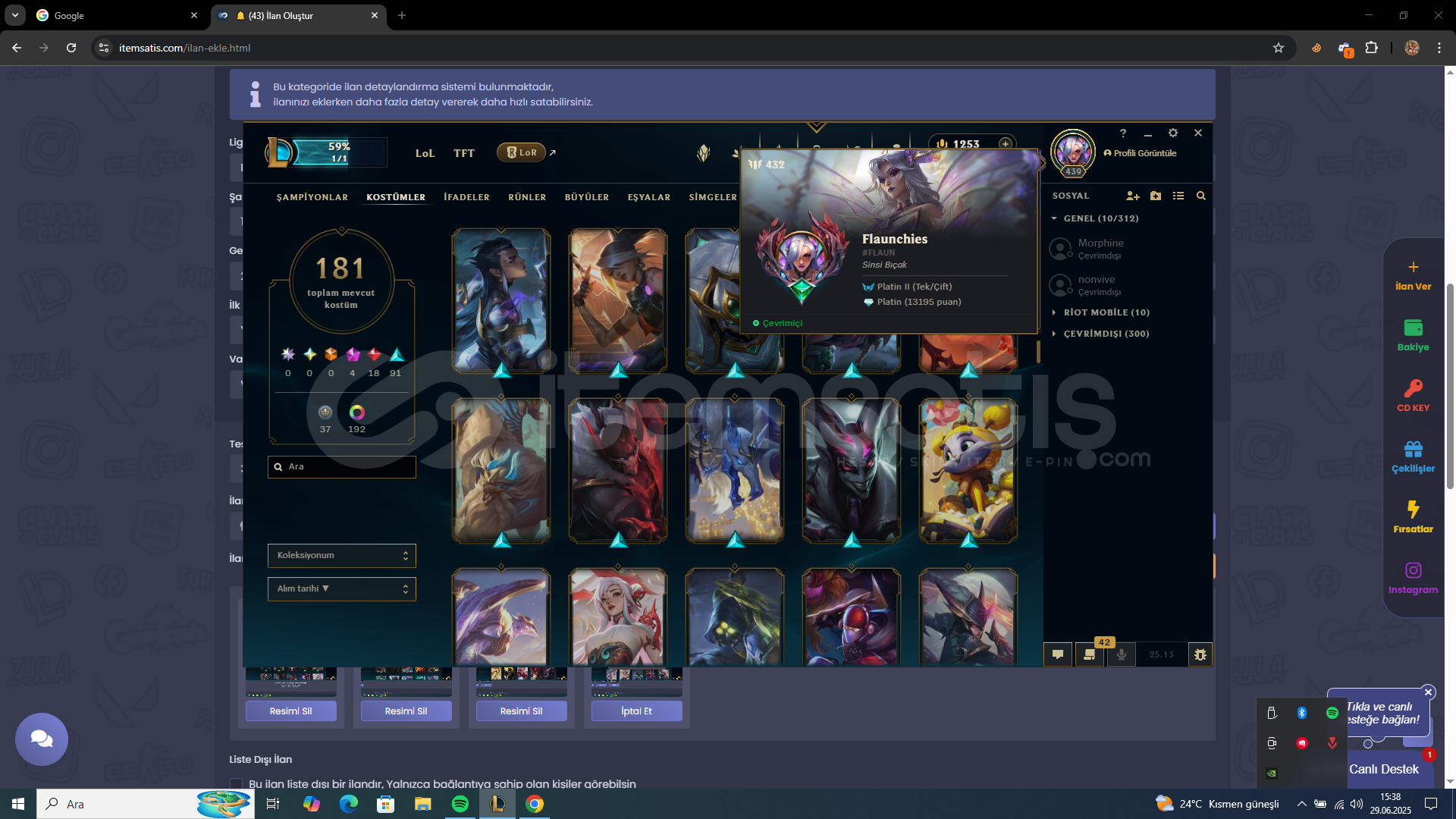This screenshot has width=1456, height=819.
Task: Open the Spotify icon in the taskbar
Action: click(x=460, y=804)
